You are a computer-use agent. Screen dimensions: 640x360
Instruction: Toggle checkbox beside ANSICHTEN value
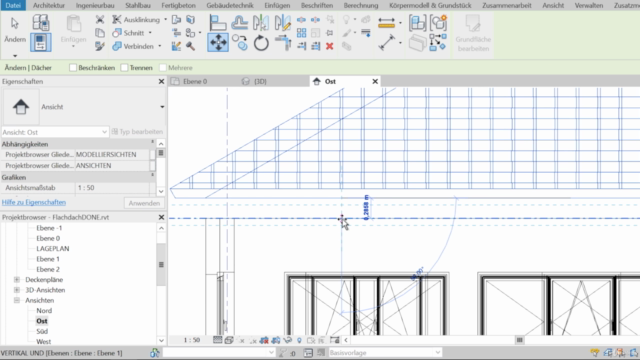point(153,166)
